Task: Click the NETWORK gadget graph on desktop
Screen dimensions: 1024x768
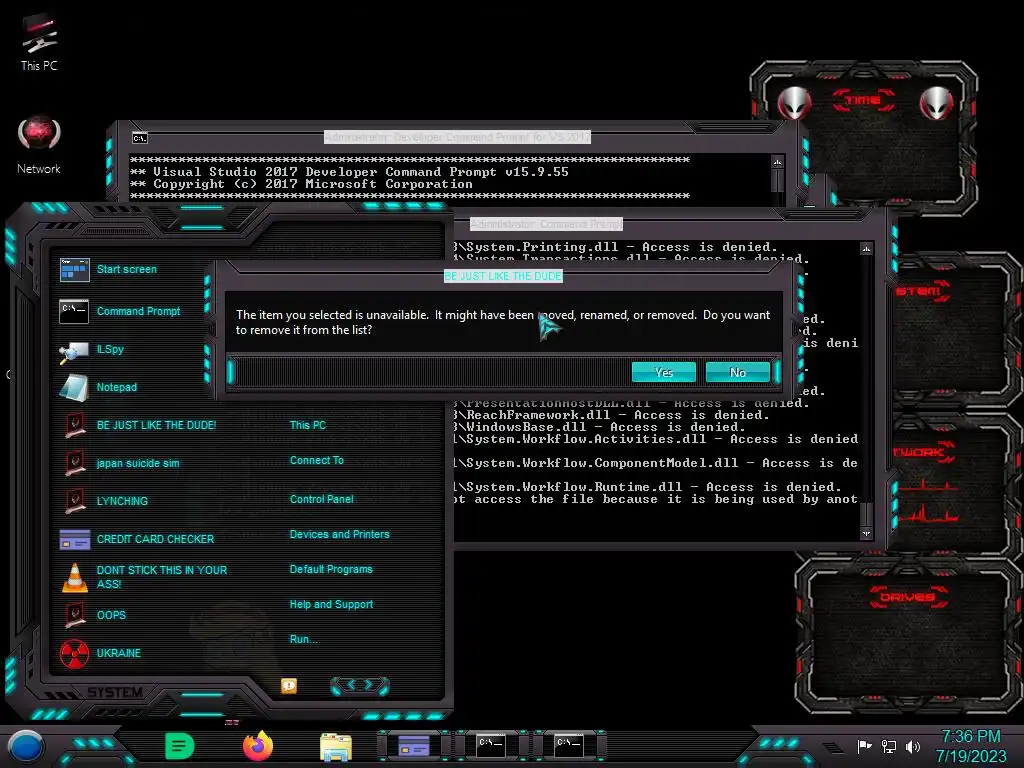Action: point(927,502)
